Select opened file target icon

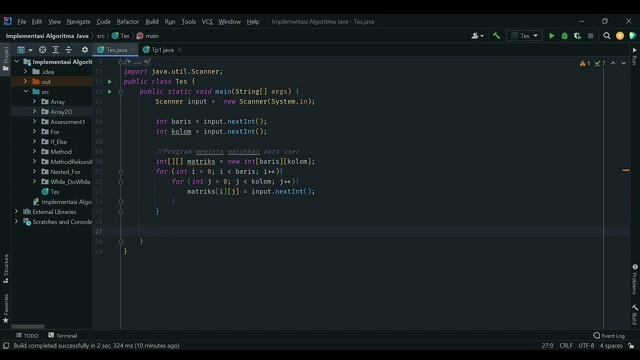click(x=42, y=50)
